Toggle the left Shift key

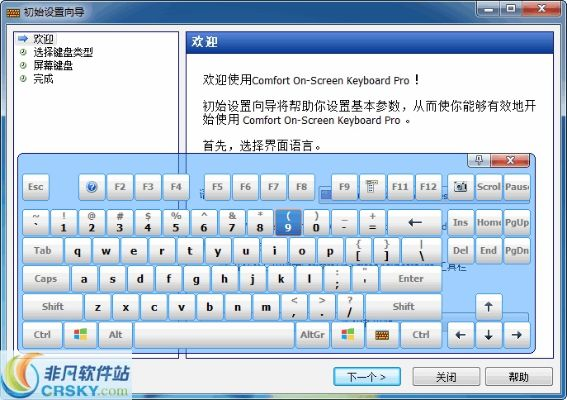[x=52, y=307]
